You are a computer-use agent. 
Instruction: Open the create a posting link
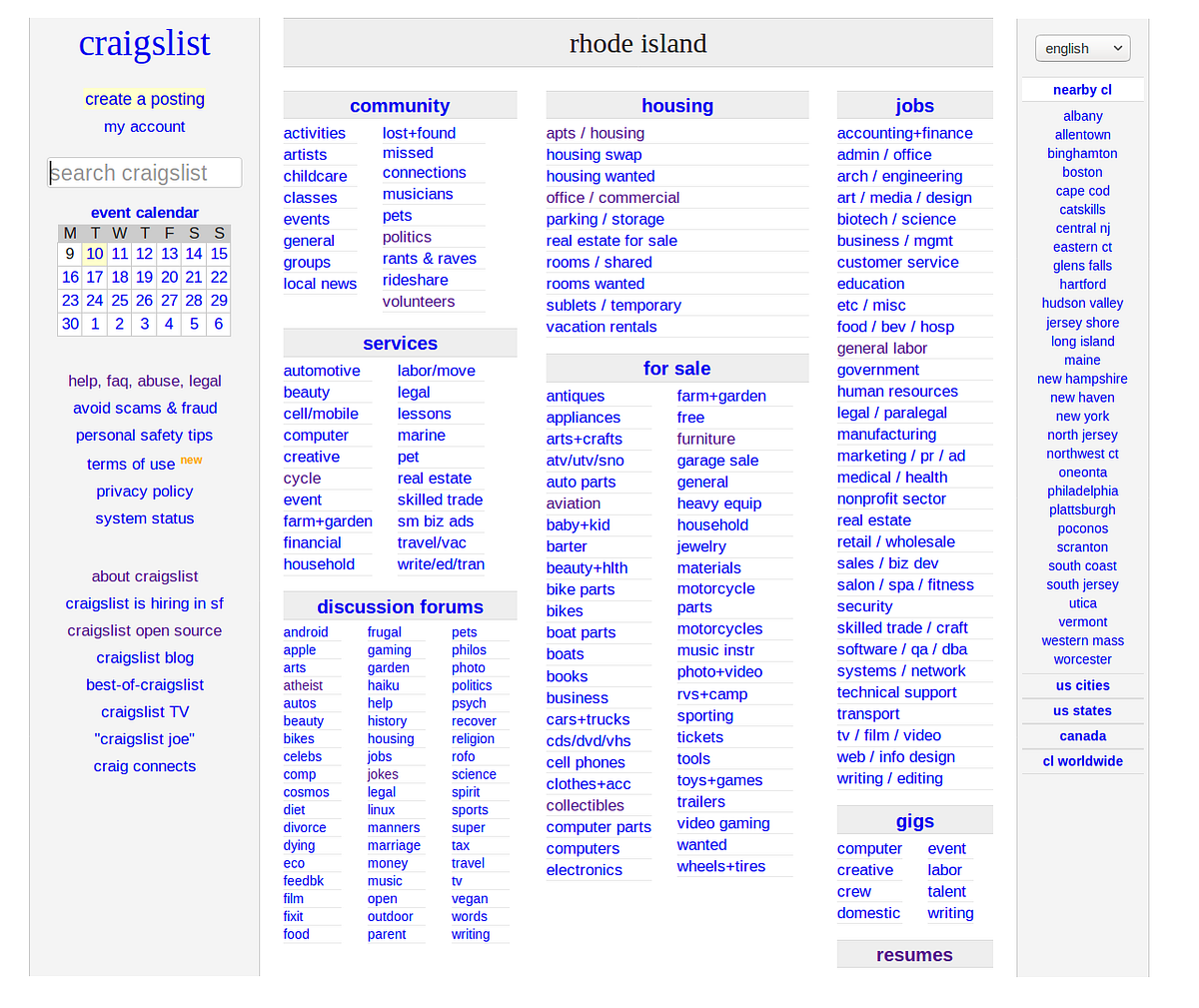pyautogui.click(x=145, y=99)
